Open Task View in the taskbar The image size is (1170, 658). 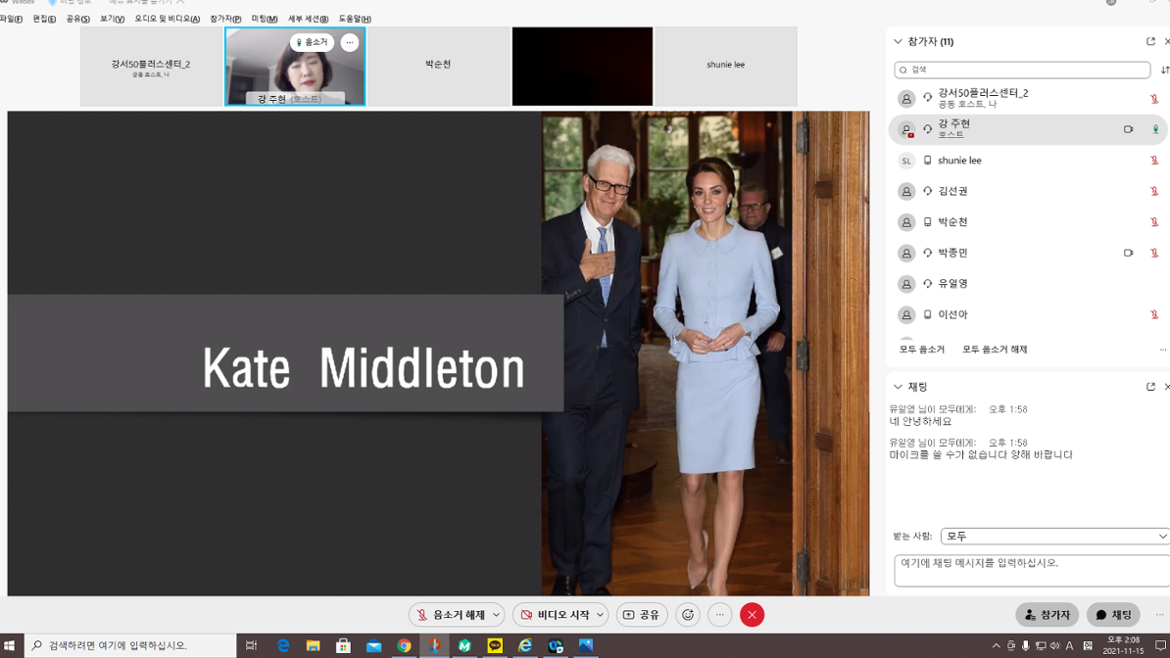pos(251,645)
